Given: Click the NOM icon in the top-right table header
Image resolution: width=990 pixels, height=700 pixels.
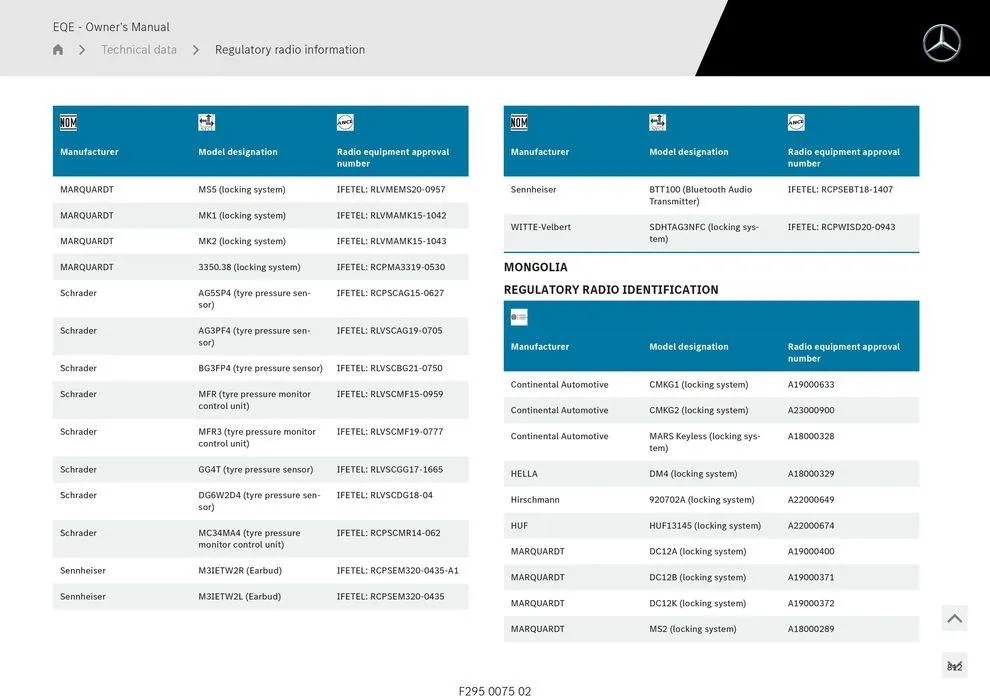Looking at the screenshot, I should [519, 123].
